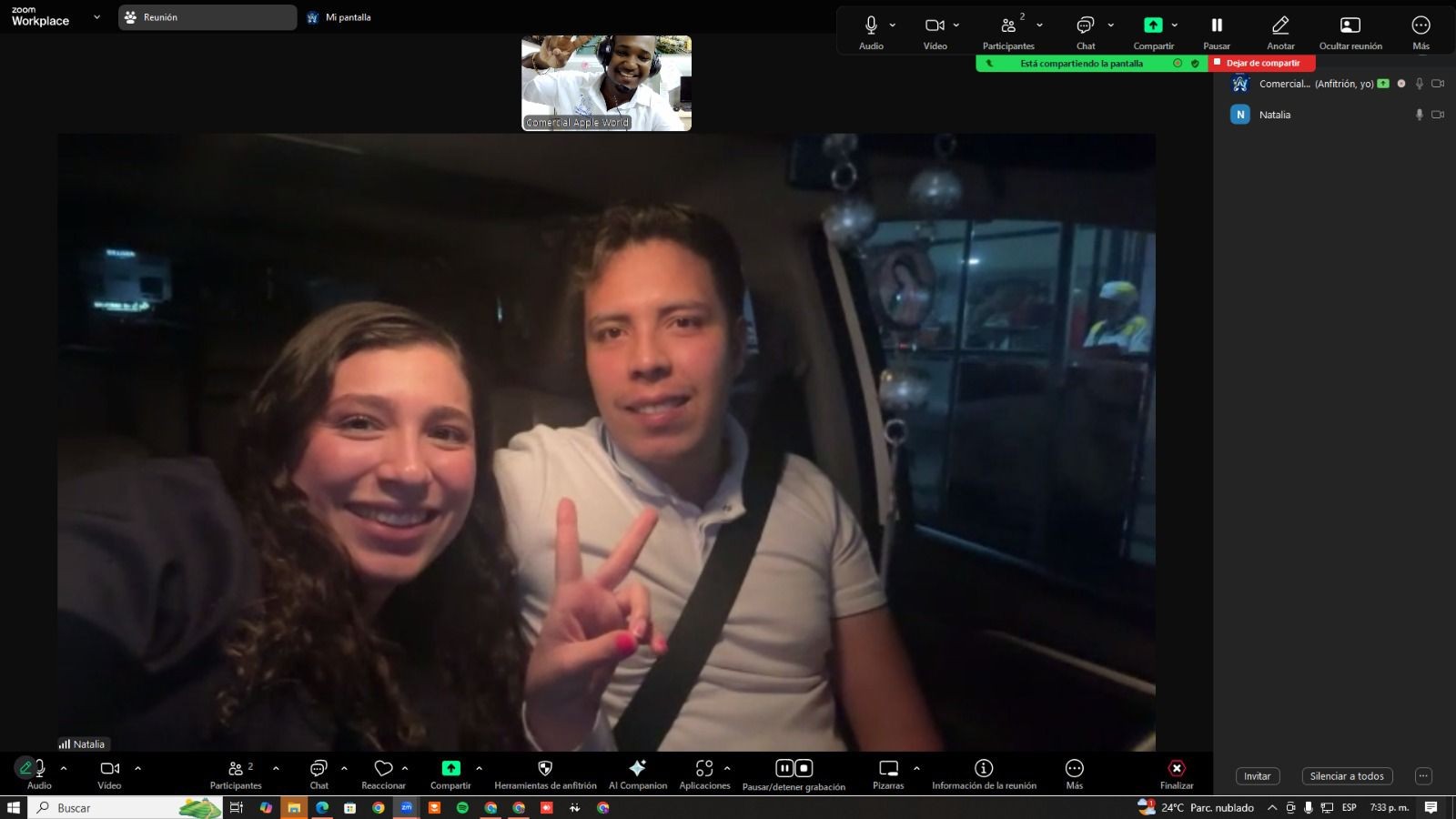Screen dimensions: 1456x819
Task: Click the Información de la reunión icon
Action: [x=984, y=769]
